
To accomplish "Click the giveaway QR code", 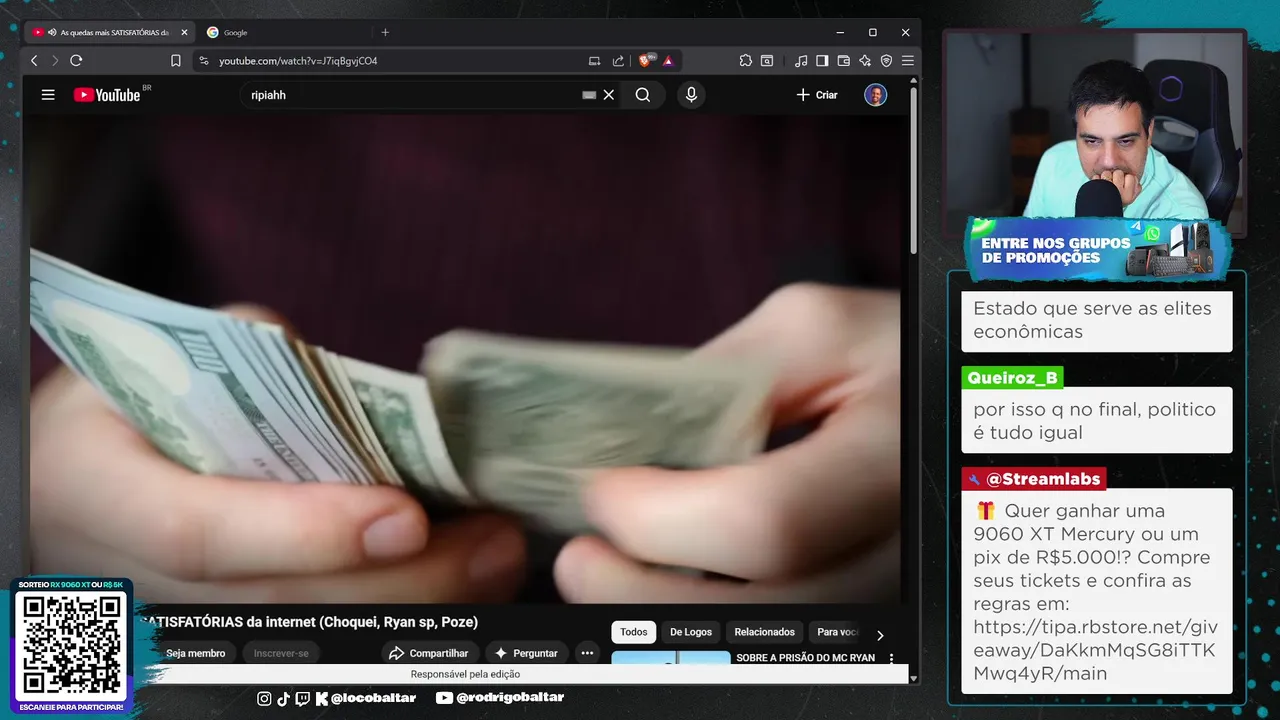I will (x=72, y=645).
